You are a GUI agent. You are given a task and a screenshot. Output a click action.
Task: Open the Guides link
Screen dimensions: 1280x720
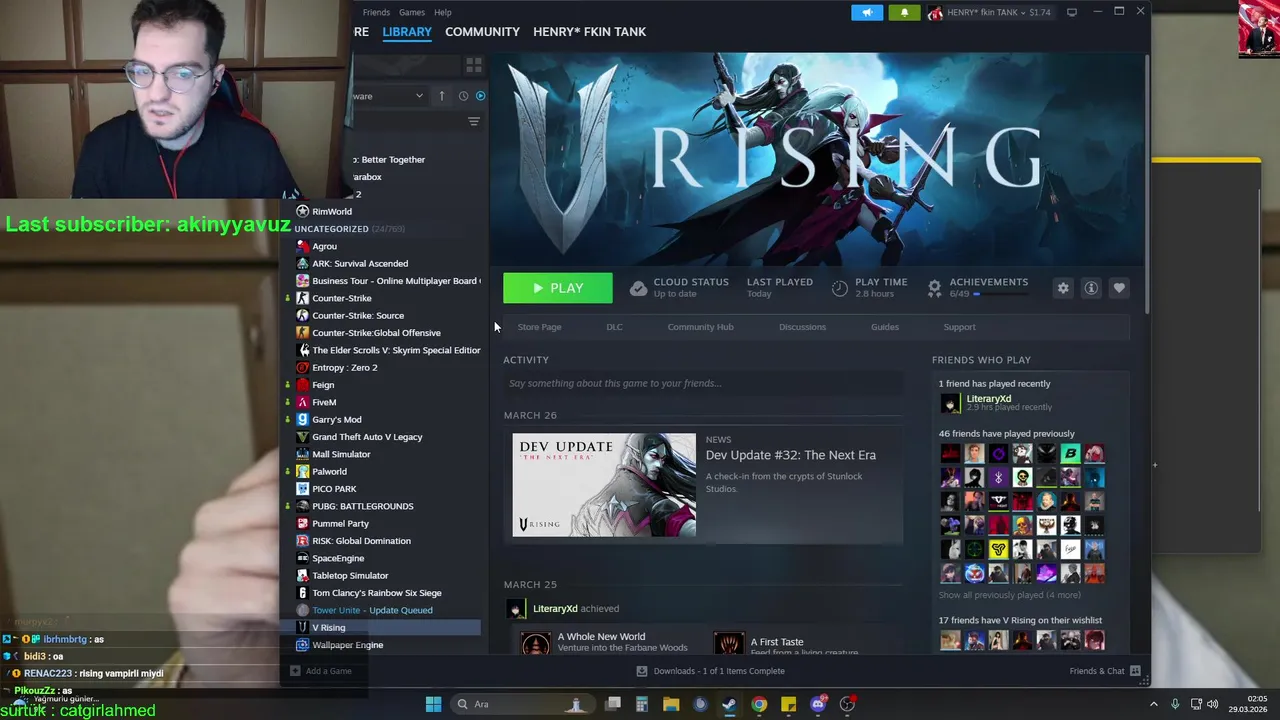click(x=884, y=327)
